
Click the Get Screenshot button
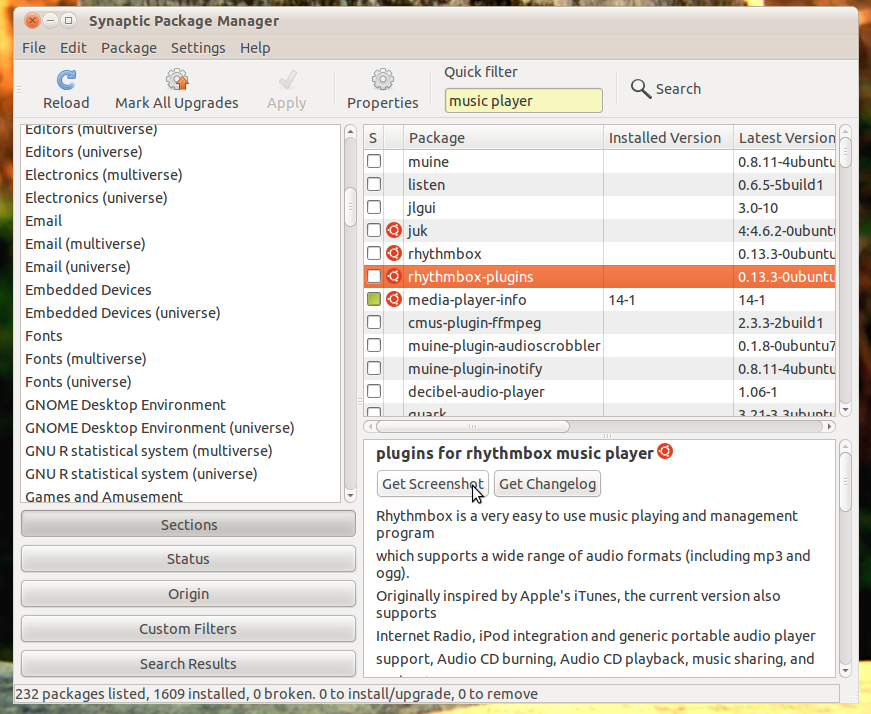coord(433,484)
